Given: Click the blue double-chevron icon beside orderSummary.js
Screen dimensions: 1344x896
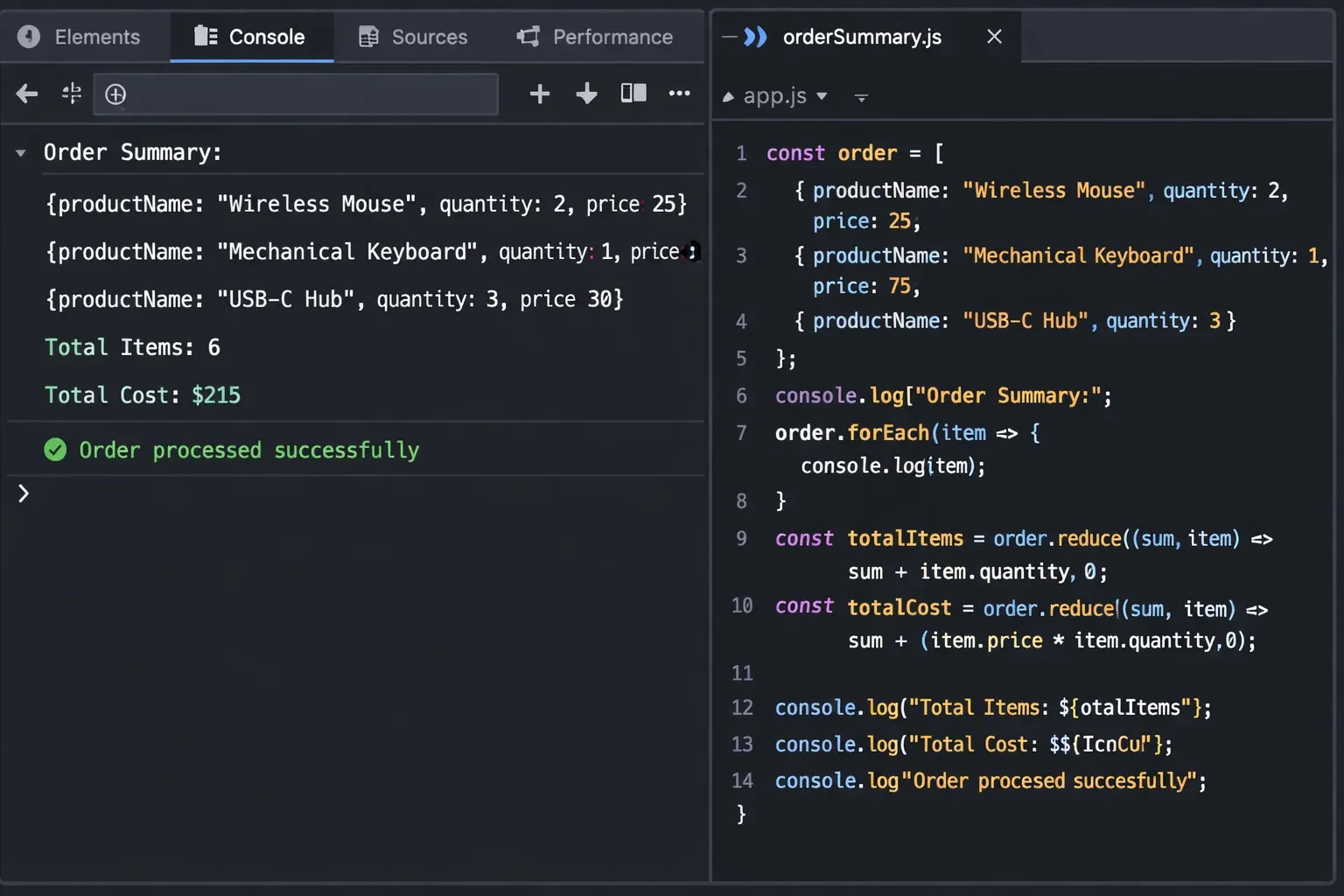Looking at the screenshot, I should point(754,37).
